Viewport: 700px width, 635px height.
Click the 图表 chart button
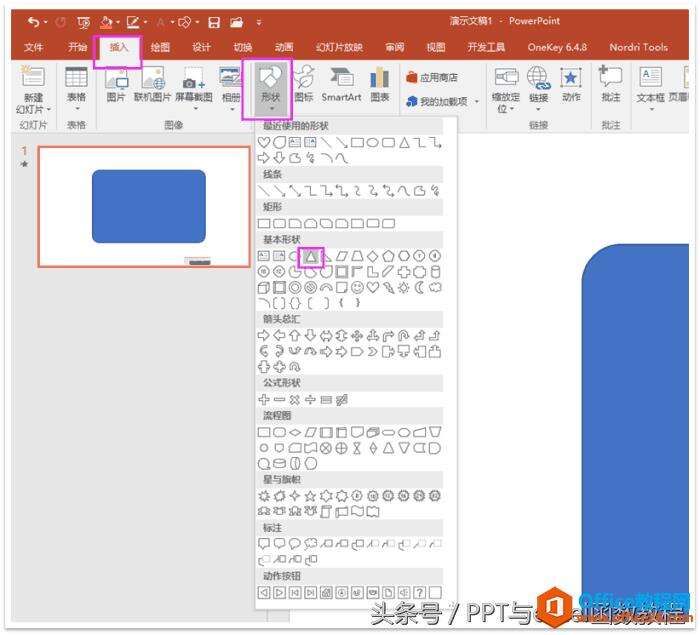(x=380, y=84)
